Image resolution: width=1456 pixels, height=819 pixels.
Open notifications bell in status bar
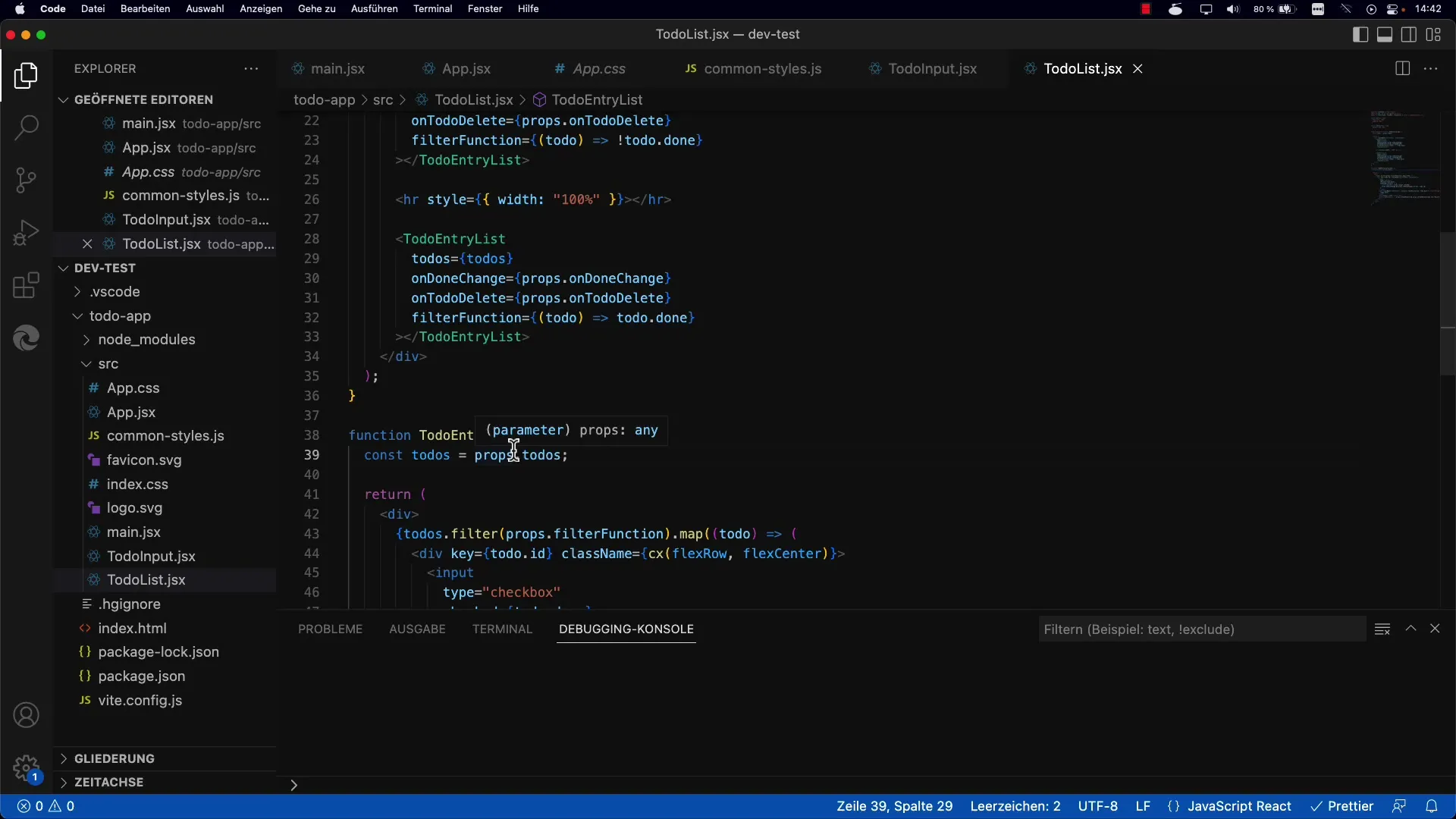point(1432,806)
